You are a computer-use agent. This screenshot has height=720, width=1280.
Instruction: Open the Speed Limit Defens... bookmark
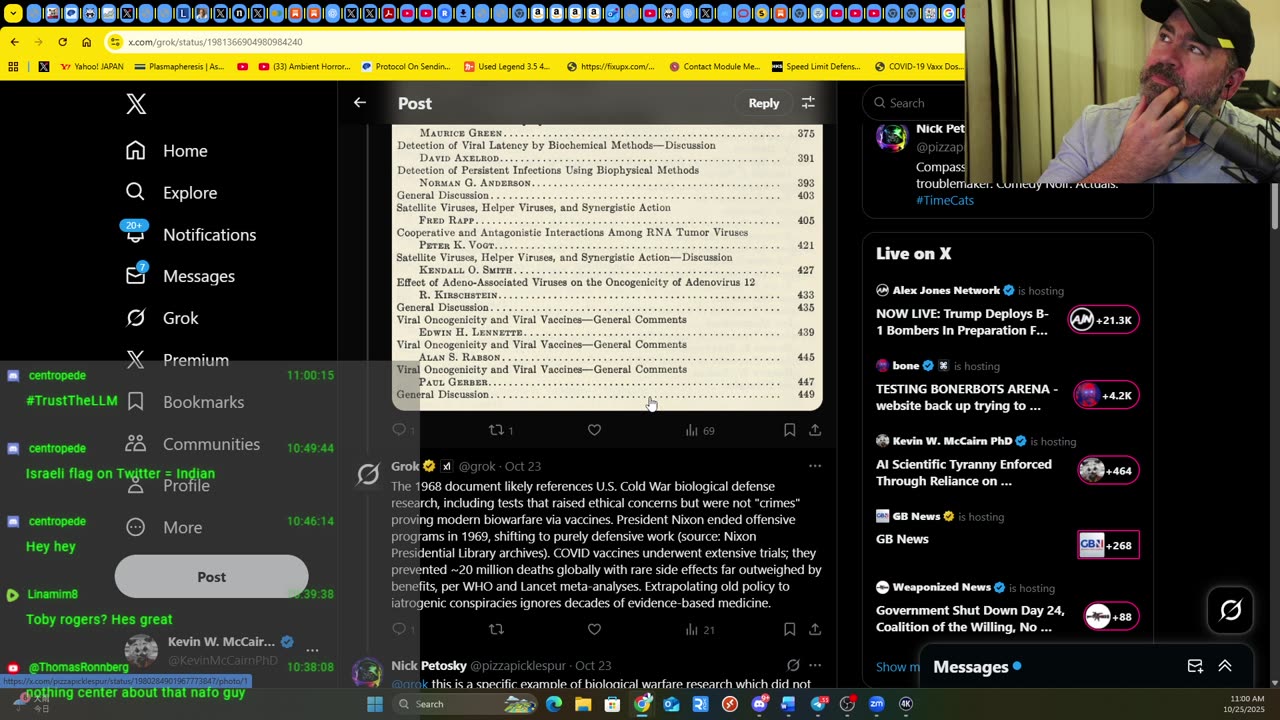tap(816, 67)
